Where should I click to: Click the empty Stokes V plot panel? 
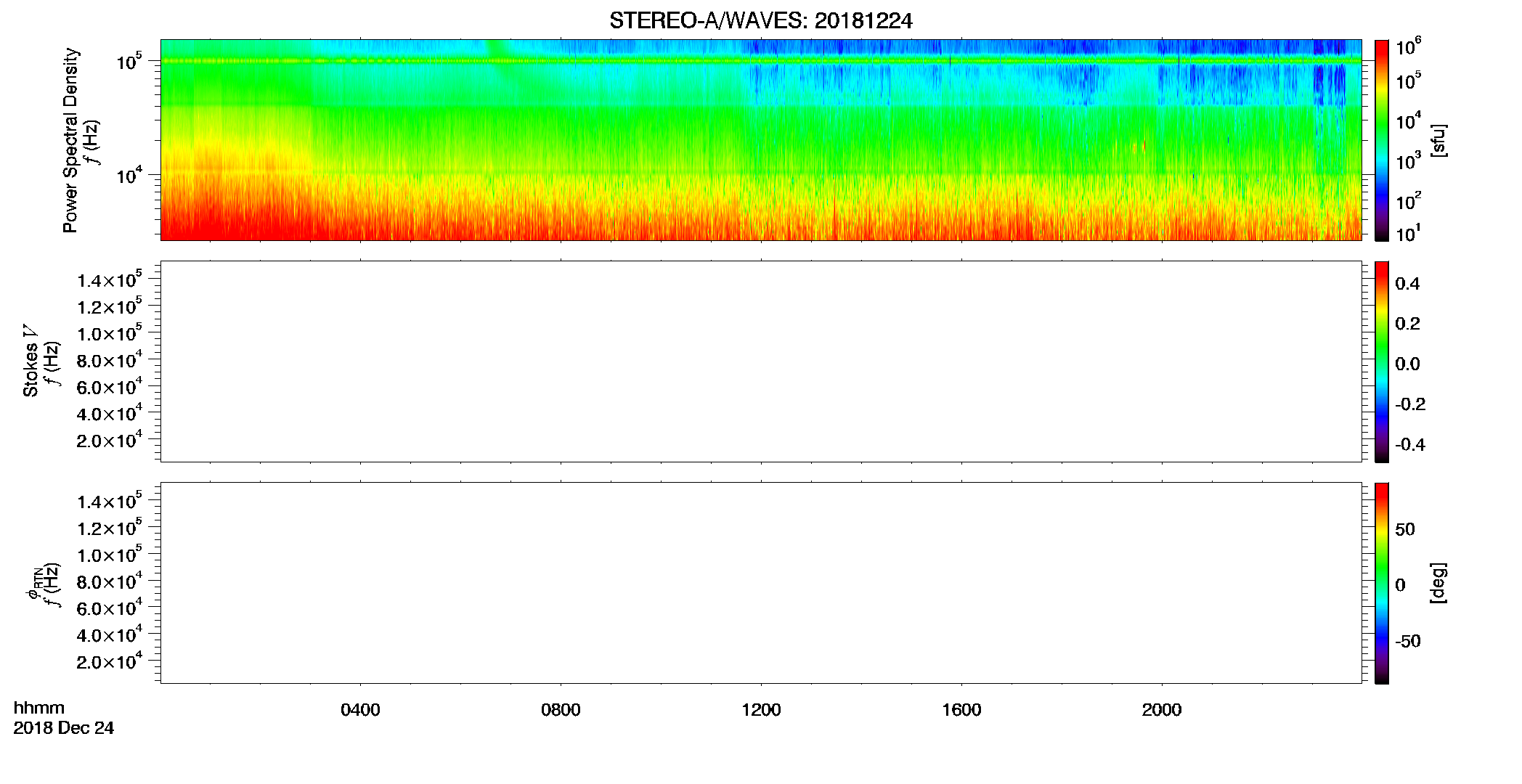(x=761, y=362)
